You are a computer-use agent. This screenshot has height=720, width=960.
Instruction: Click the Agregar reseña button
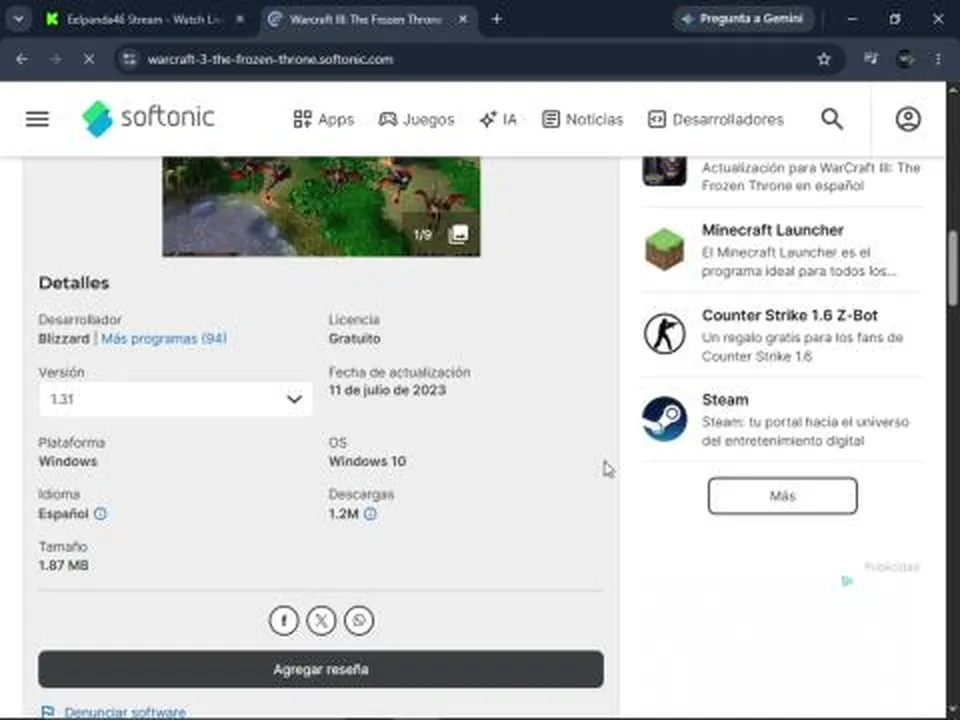tap(321, 669)
